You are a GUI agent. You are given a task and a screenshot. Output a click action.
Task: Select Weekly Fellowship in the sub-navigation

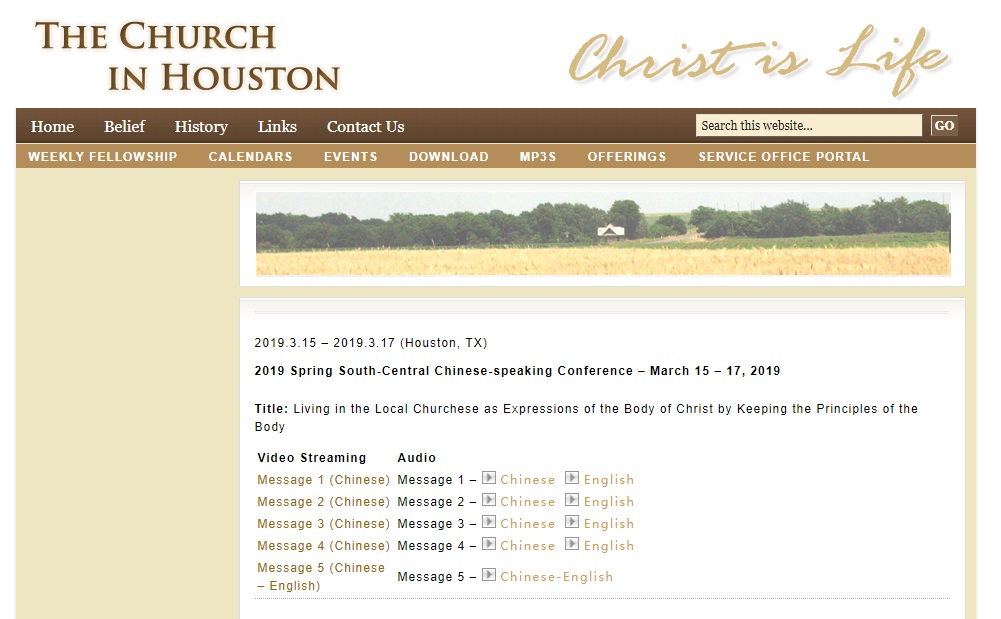pos(102,157)
